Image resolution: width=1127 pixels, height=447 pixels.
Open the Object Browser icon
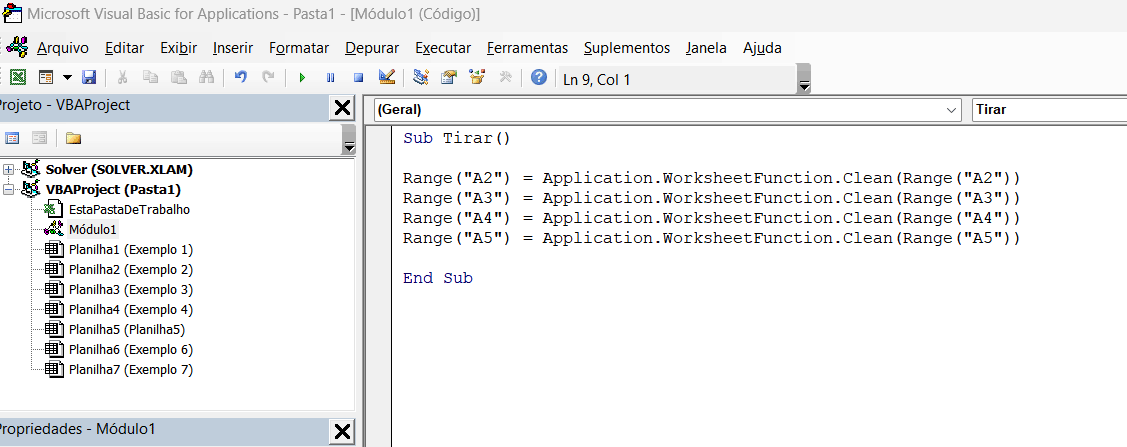click(x=477, y=78)
